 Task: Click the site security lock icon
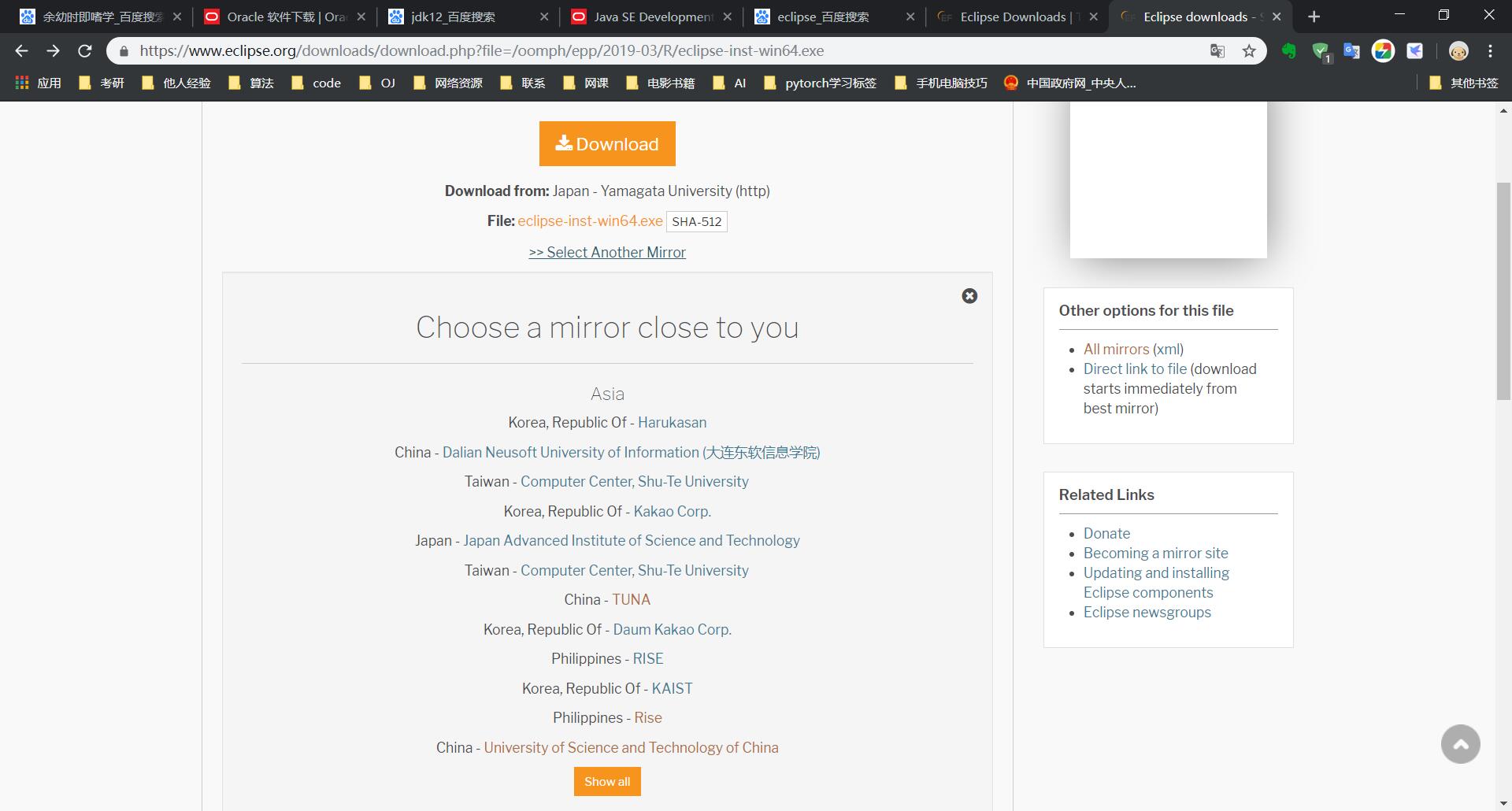[x=124, y=51]
